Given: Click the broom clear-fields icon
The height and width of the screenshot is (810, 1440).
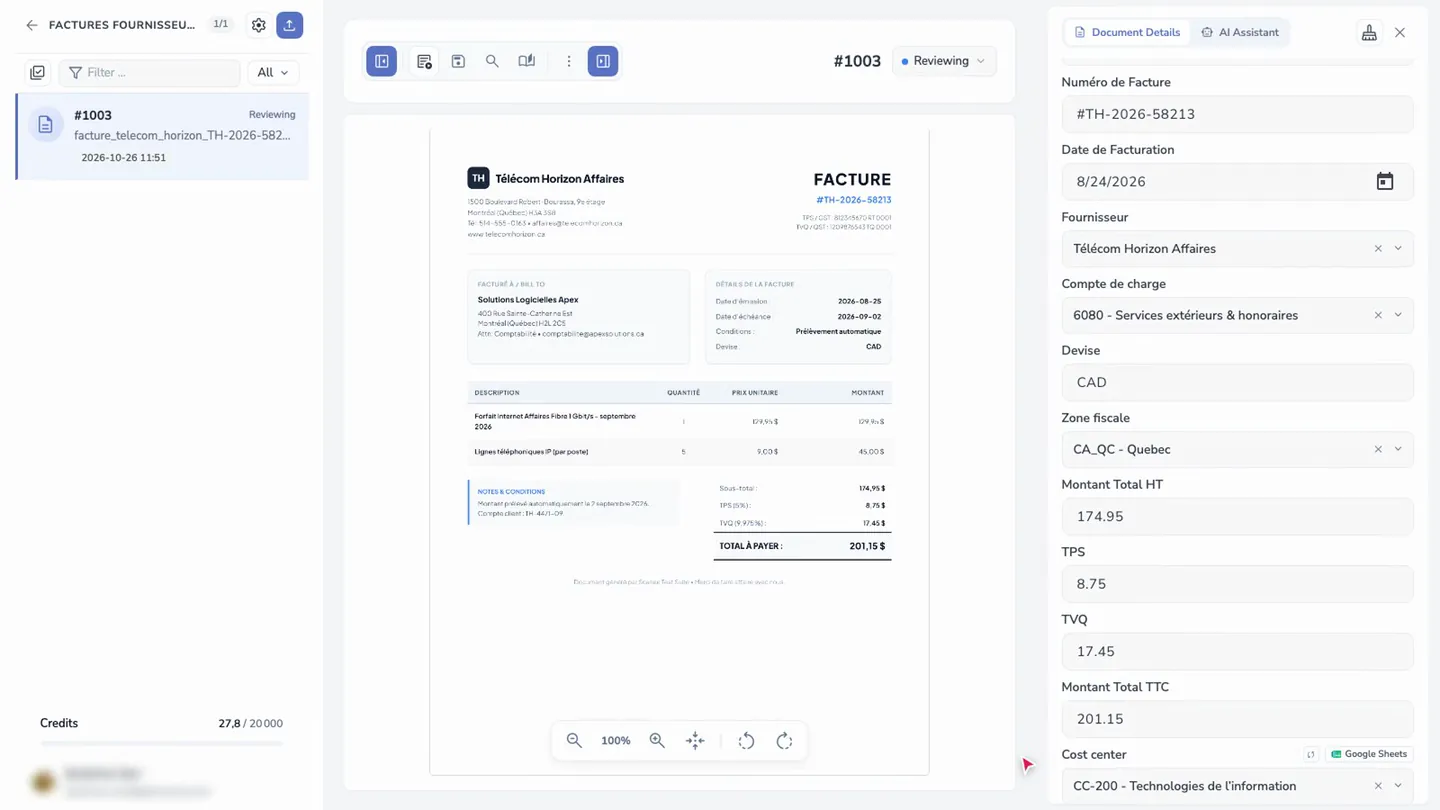Looking at the screenshot, I should point(1369,33).
